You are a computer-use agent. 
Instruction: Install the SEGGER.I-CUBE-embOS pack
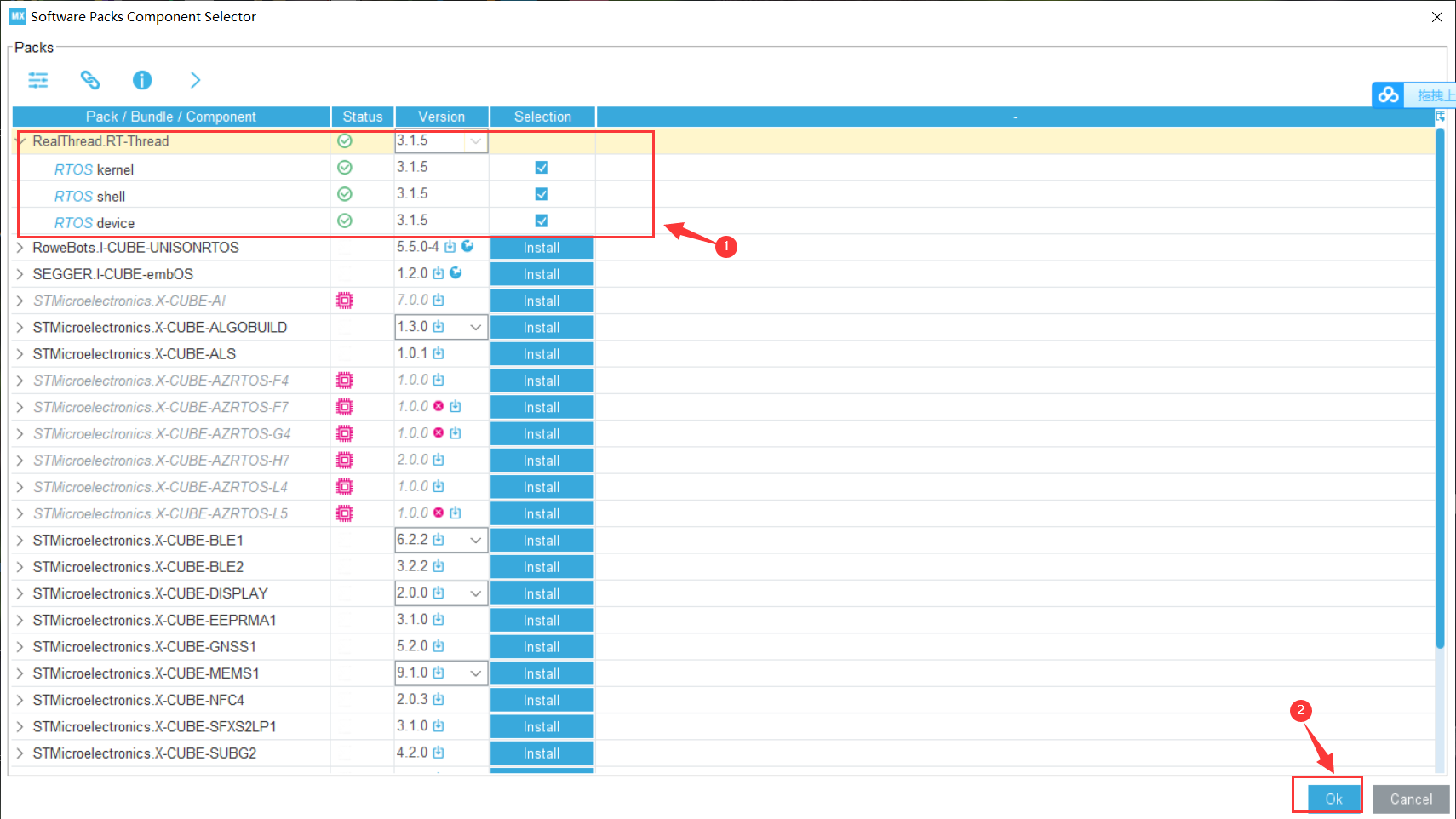[x=542, y=274]
